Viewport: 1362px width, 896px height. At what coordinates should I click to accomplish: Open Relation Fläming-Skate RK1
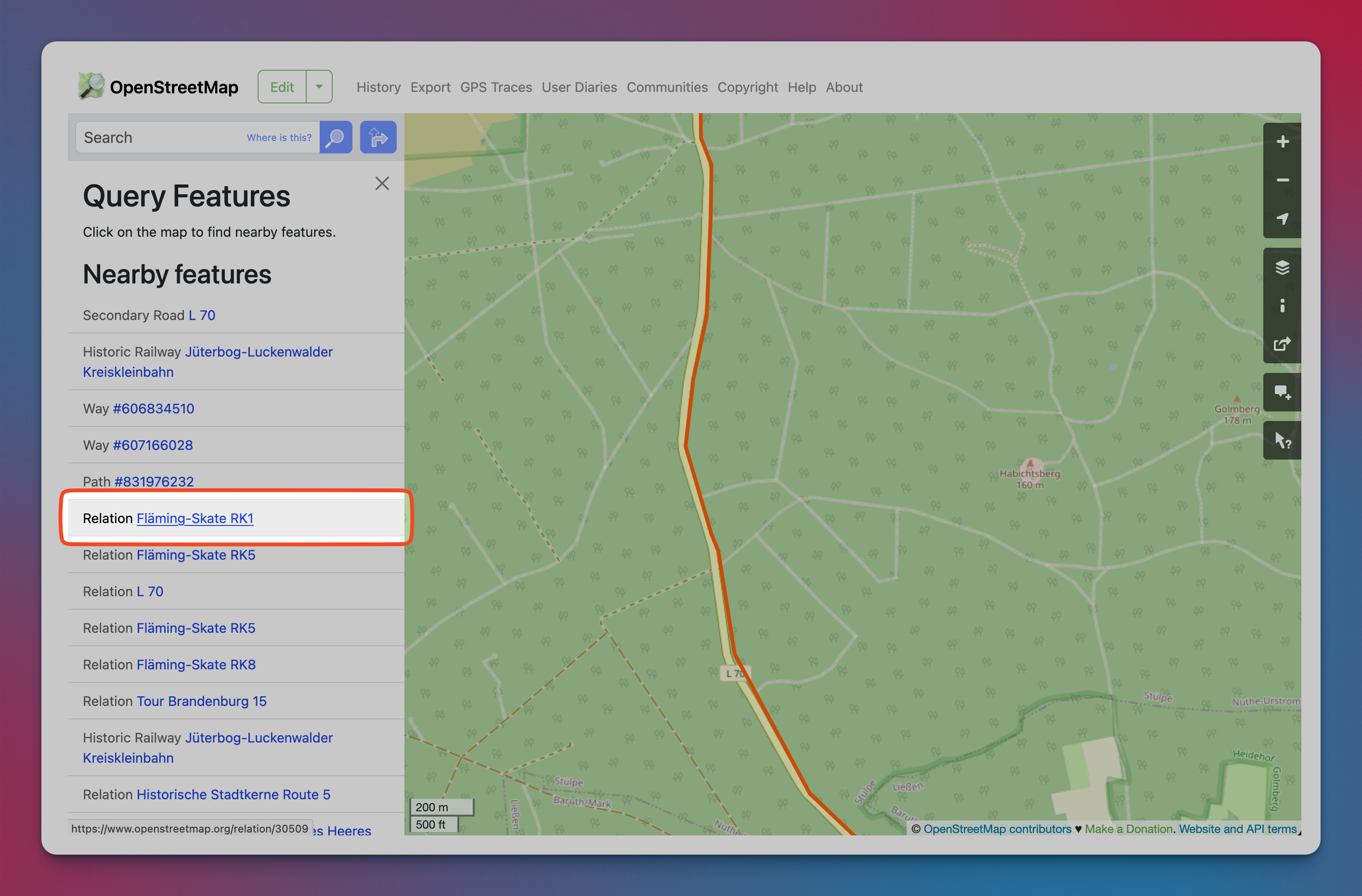pos(195,518)
